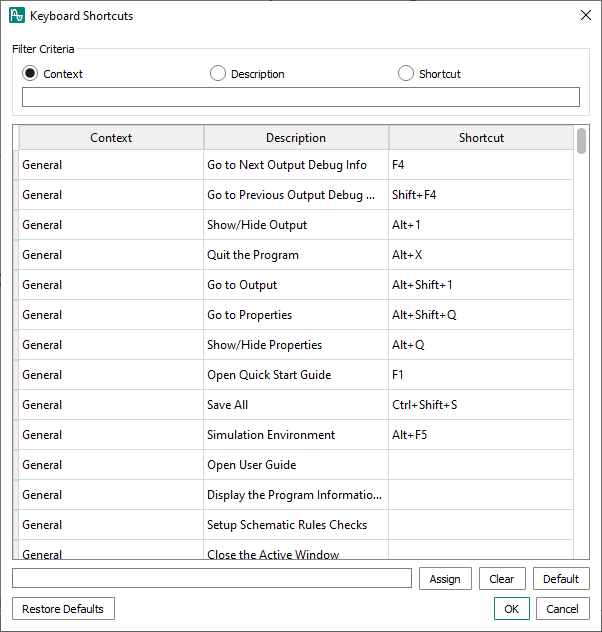The height and width of the screenshot is (632, 602).
Task: Click the Alt+F5 shortcut cell
Action: [x=481, y=434]
